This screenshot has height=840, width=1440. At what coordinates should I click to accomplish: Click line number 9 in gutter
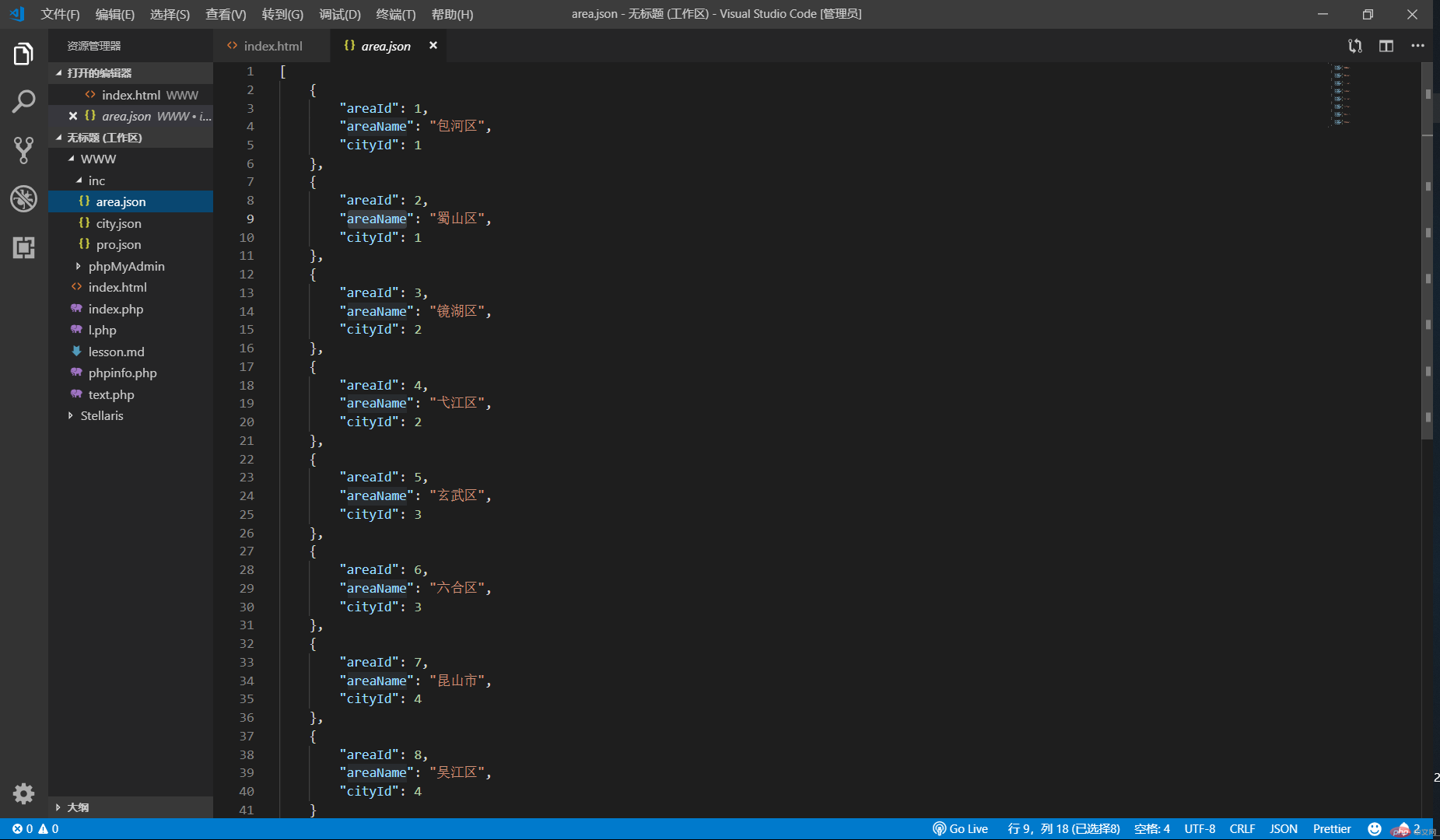click(x=250, y=219)
